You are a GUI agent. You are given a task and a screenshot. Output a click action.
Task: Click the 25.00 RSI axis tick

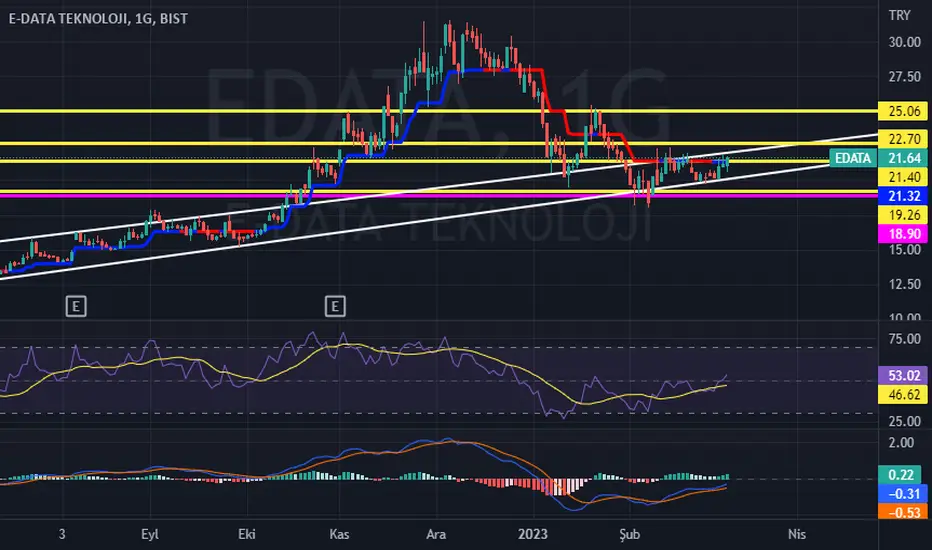905,421
